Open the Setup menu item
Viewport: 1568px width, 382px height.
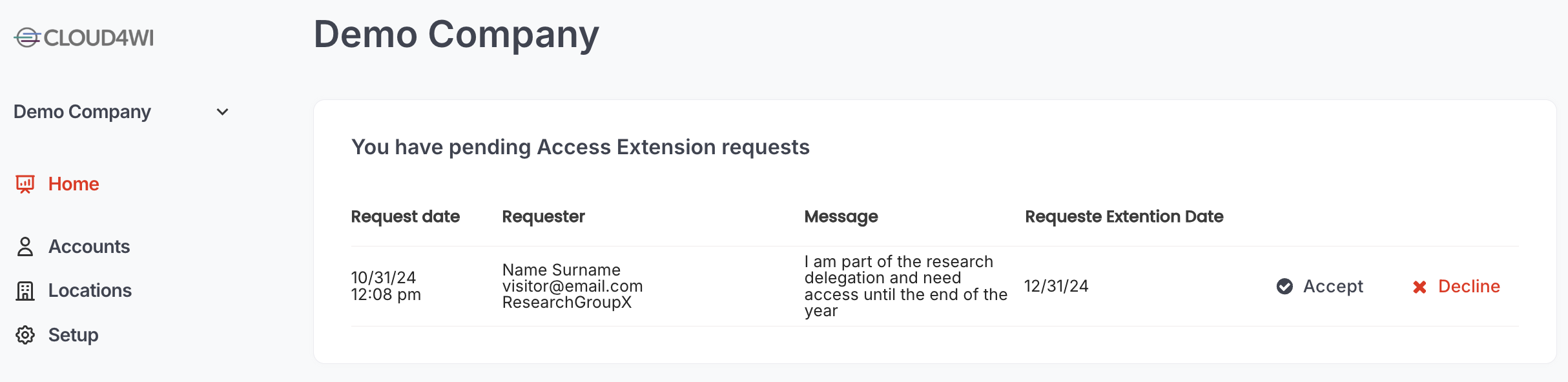[74, 335]
